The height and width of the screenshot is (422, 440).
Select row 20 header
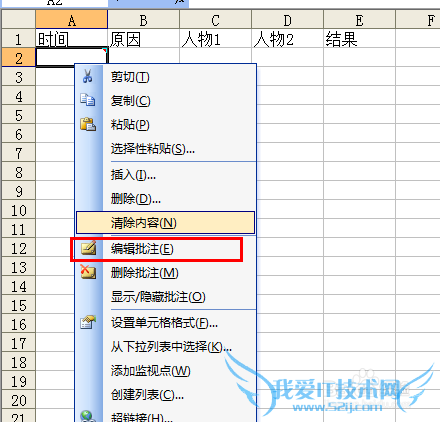(19, 400)
